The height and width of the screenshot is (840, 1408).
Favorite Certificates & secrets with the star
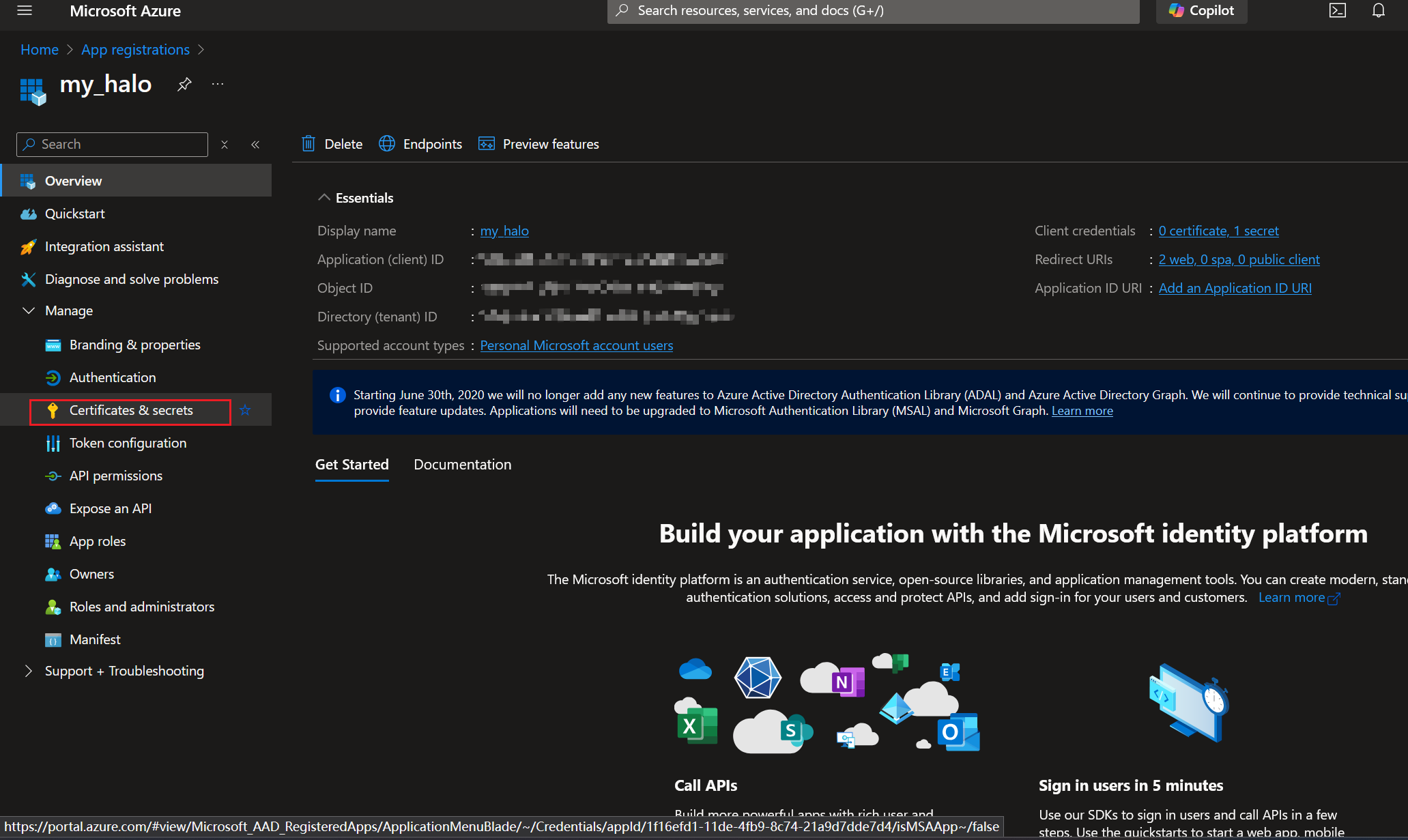coord(246,410)
